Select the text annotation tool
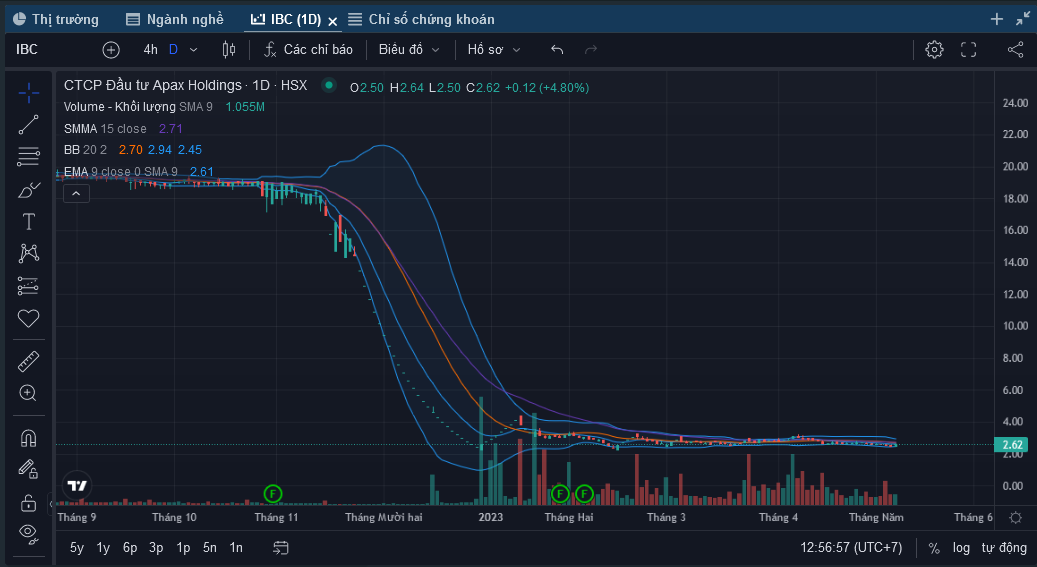This screenshot has width=1037, height=567. coord(28,222)
